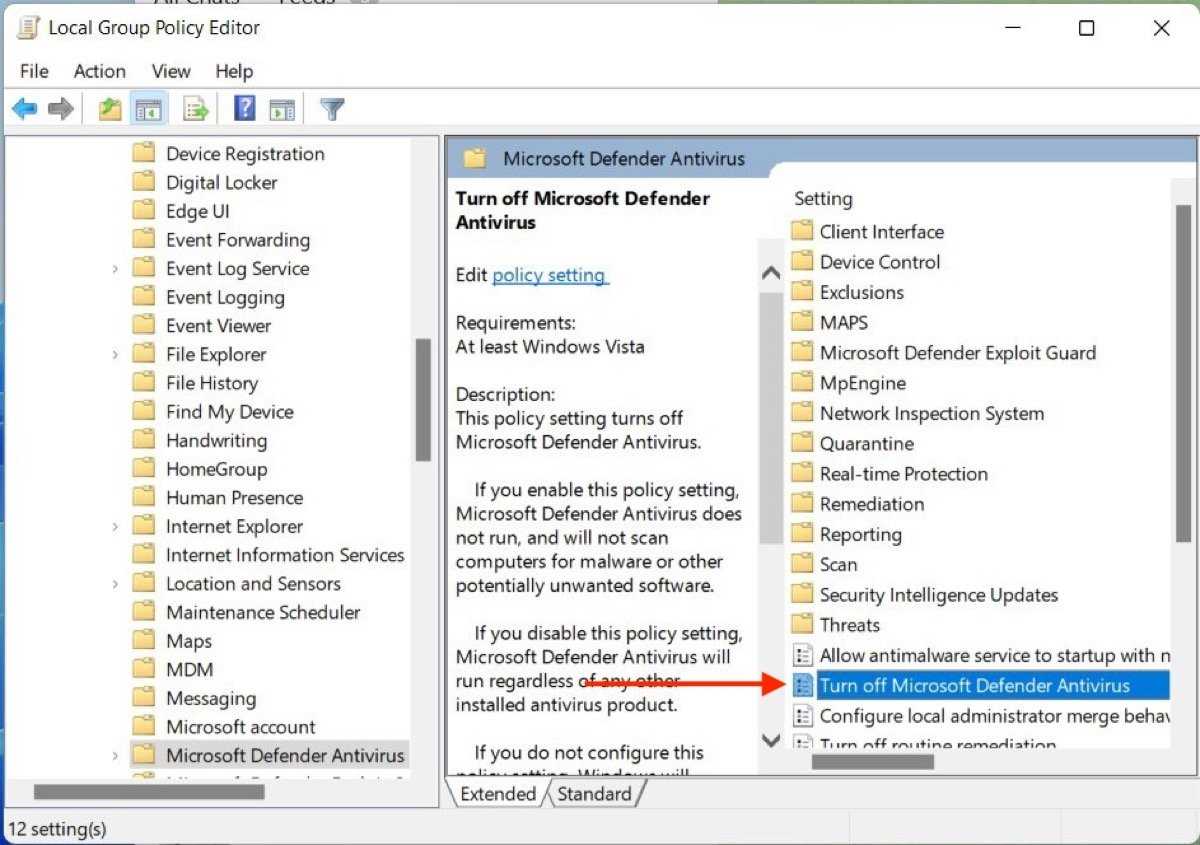Expand the Internet Explorer tree node

(115, 527)
